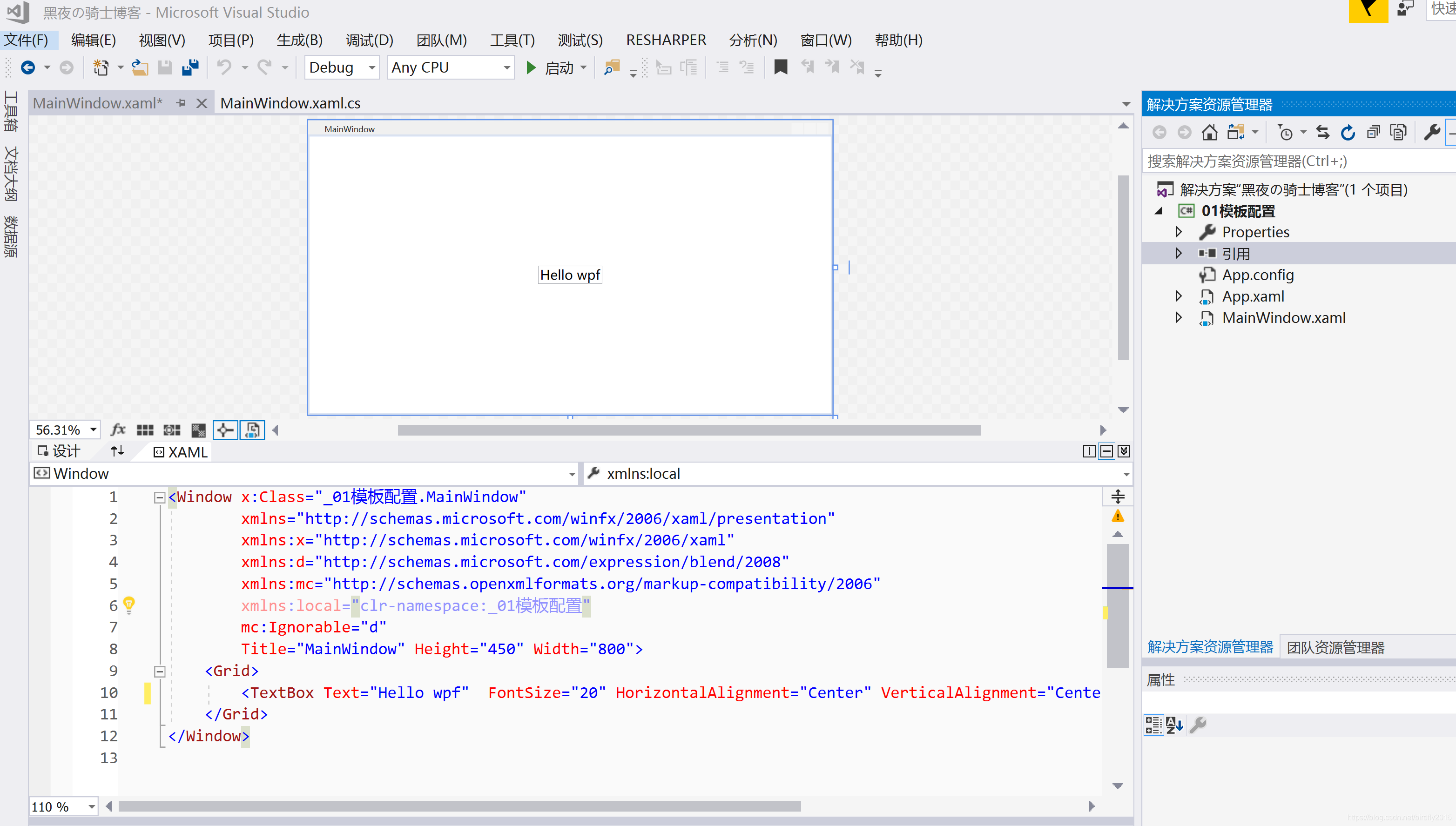Click the feedback icon in title bar
The height and width of the screenshot is (826, 1456).
pos(1405,8)
